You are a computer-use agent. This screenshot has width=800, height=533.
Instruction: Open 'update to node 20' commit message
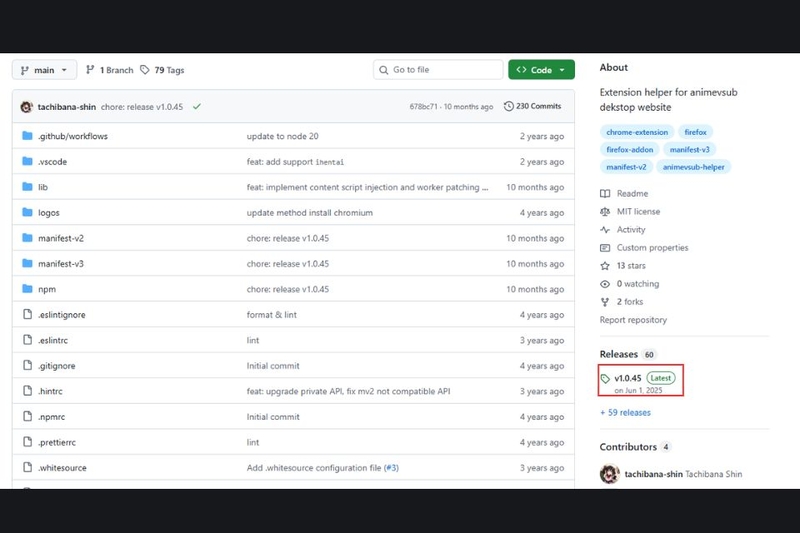tap(283, 136)
